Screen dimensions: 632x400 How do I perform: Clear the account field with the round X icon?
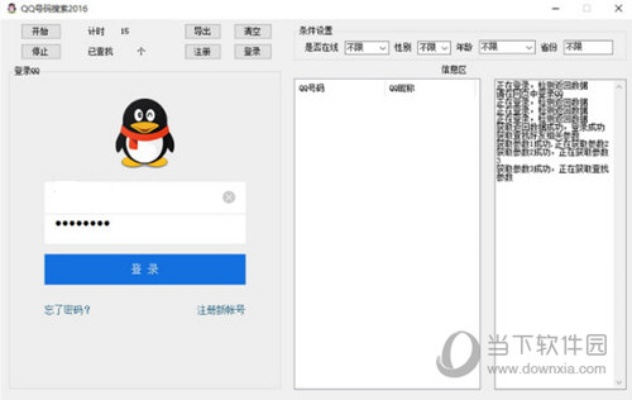229,197
